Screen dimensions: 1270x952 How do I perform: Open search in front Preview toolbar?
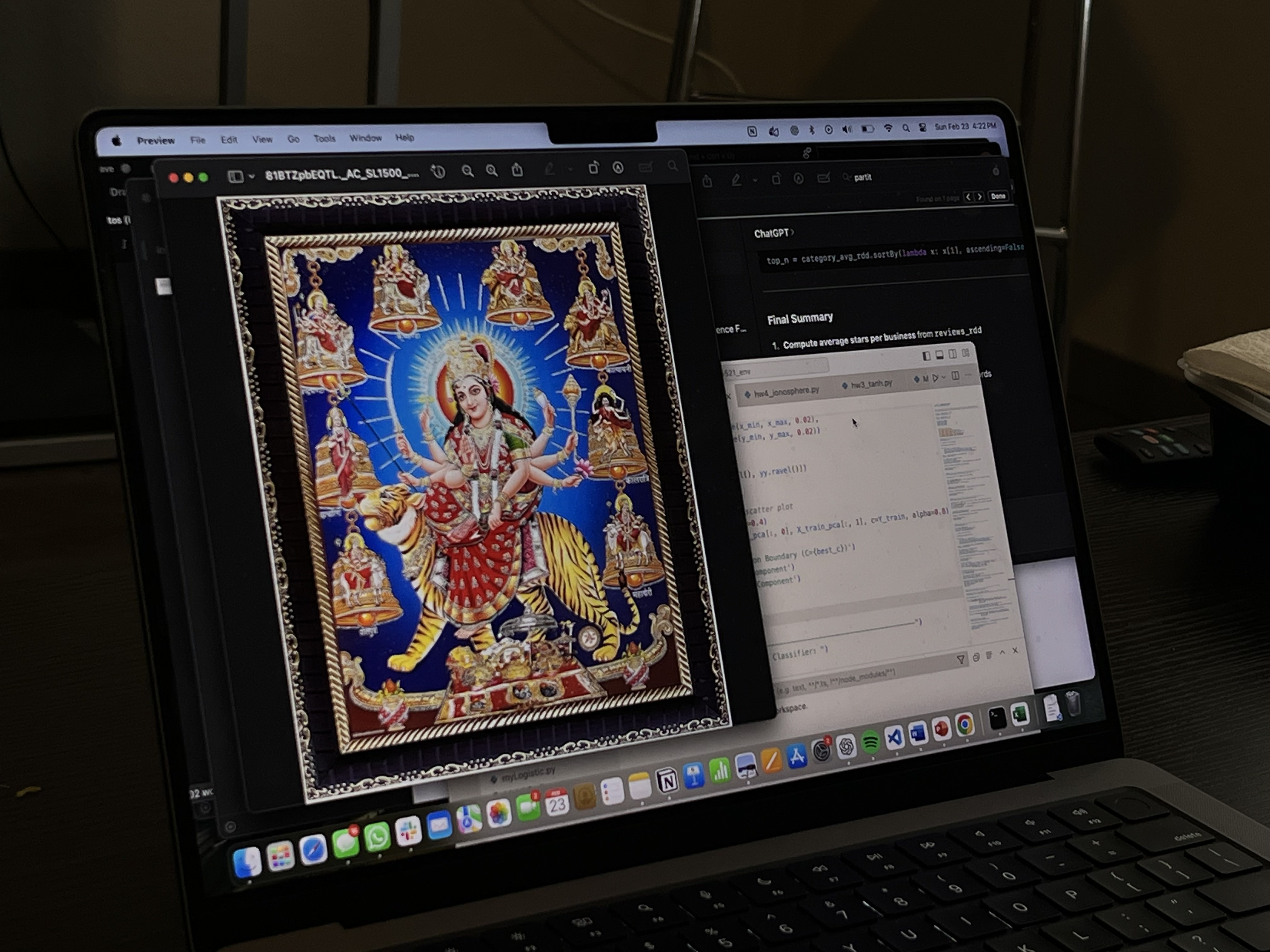tap(672, 167)
